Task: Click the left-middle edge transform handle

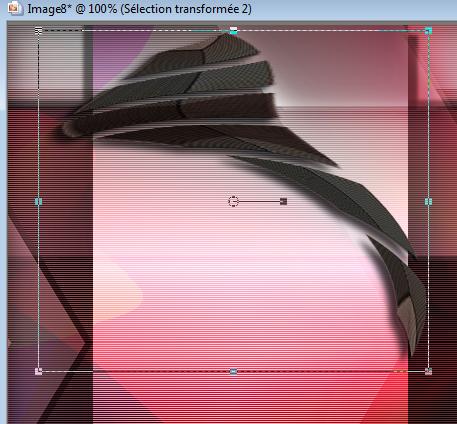Action: click(39, 201)
